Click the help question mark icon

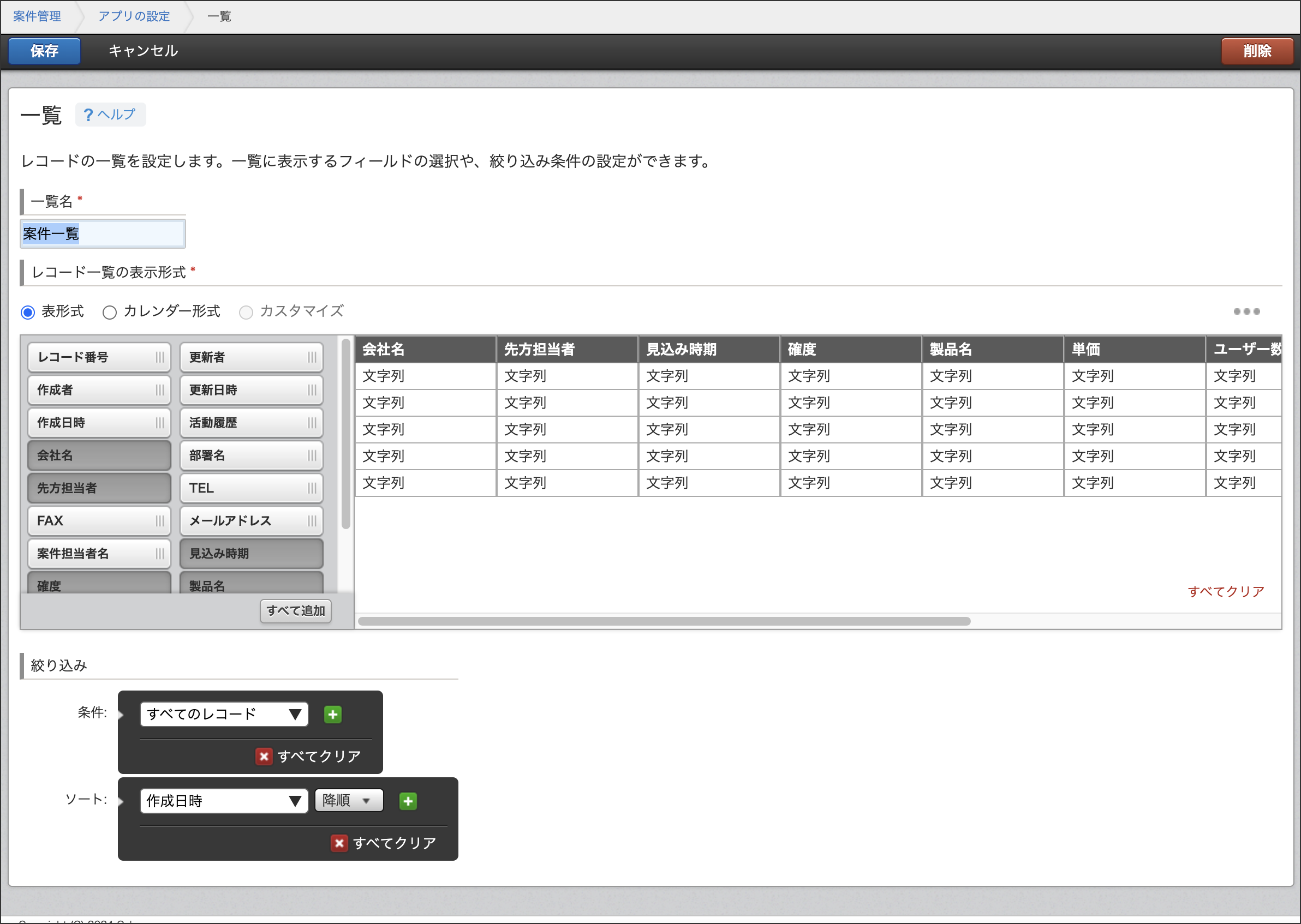(x=88, y=115)
